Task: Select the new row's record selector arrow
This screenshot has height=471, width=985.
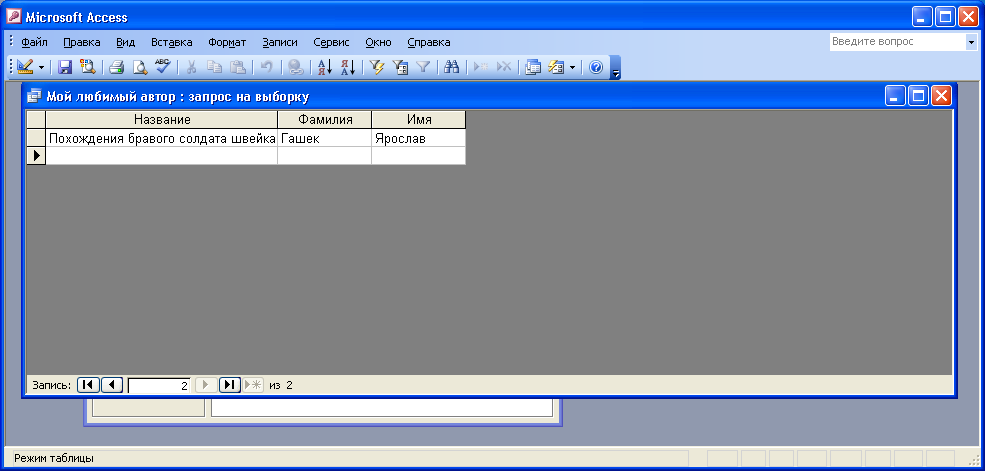Action: (36, 156)
